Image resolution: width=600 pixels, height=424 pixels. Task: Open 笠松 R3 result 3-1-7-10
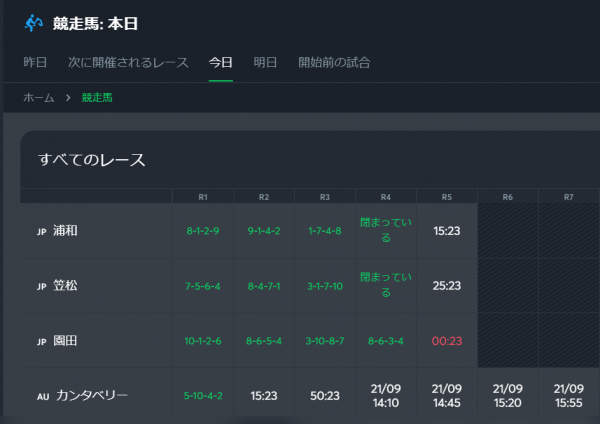click(325, 285)
